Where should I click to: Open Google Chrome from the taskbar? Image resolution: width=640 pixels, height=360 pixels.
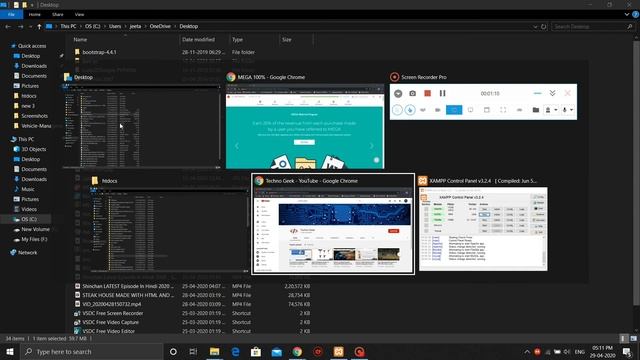coord(297,351)
